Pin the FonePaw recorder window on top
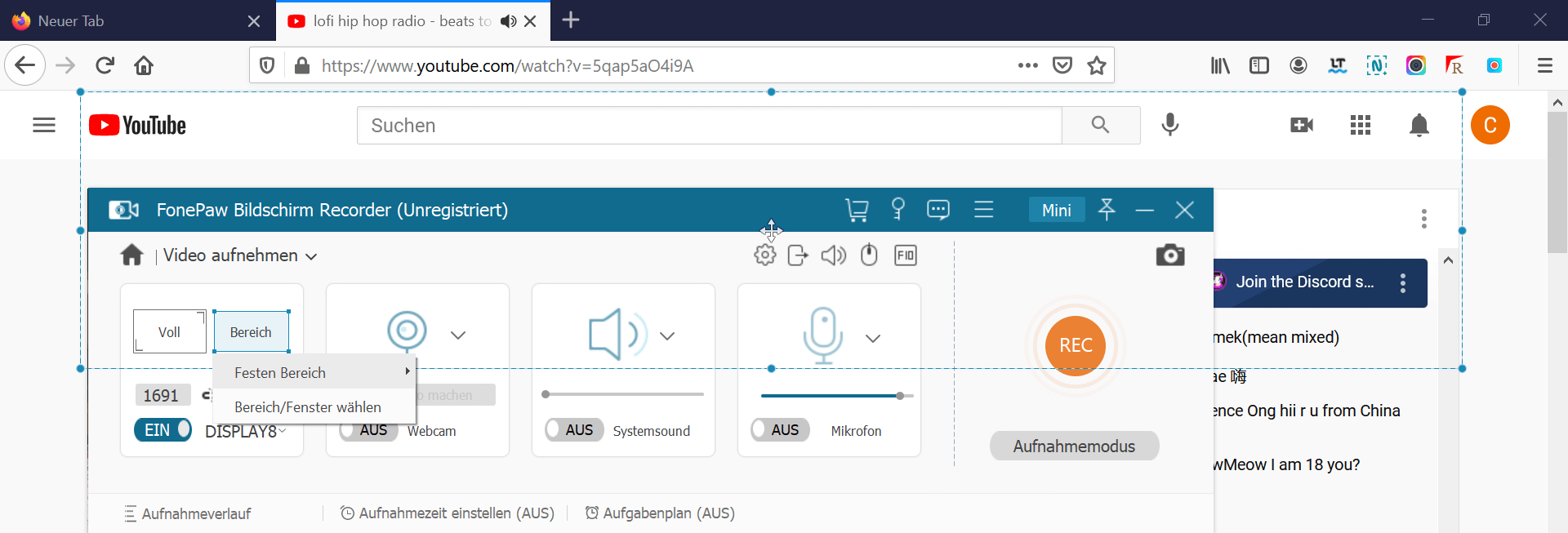This screenshot has width=1568, height=533. (1107, 210)
